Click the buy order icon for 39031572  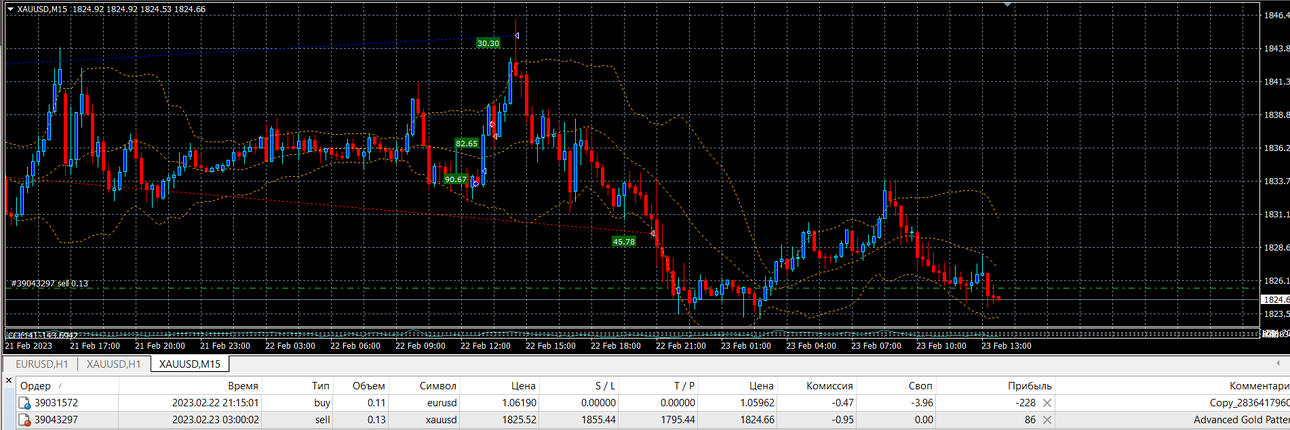[25, 403]
